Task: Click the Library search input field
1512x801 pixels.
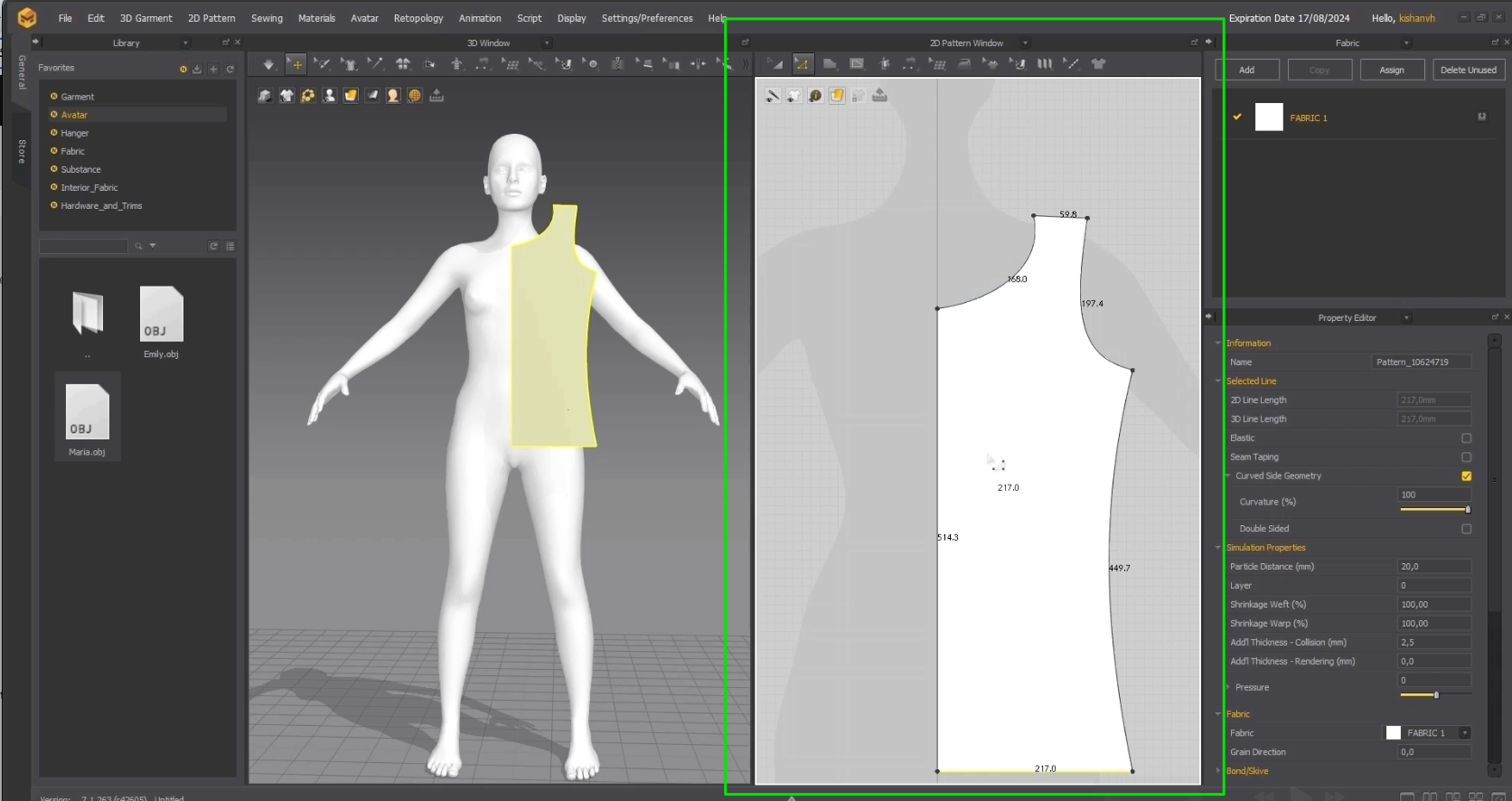Action: [x=83, y=246]
